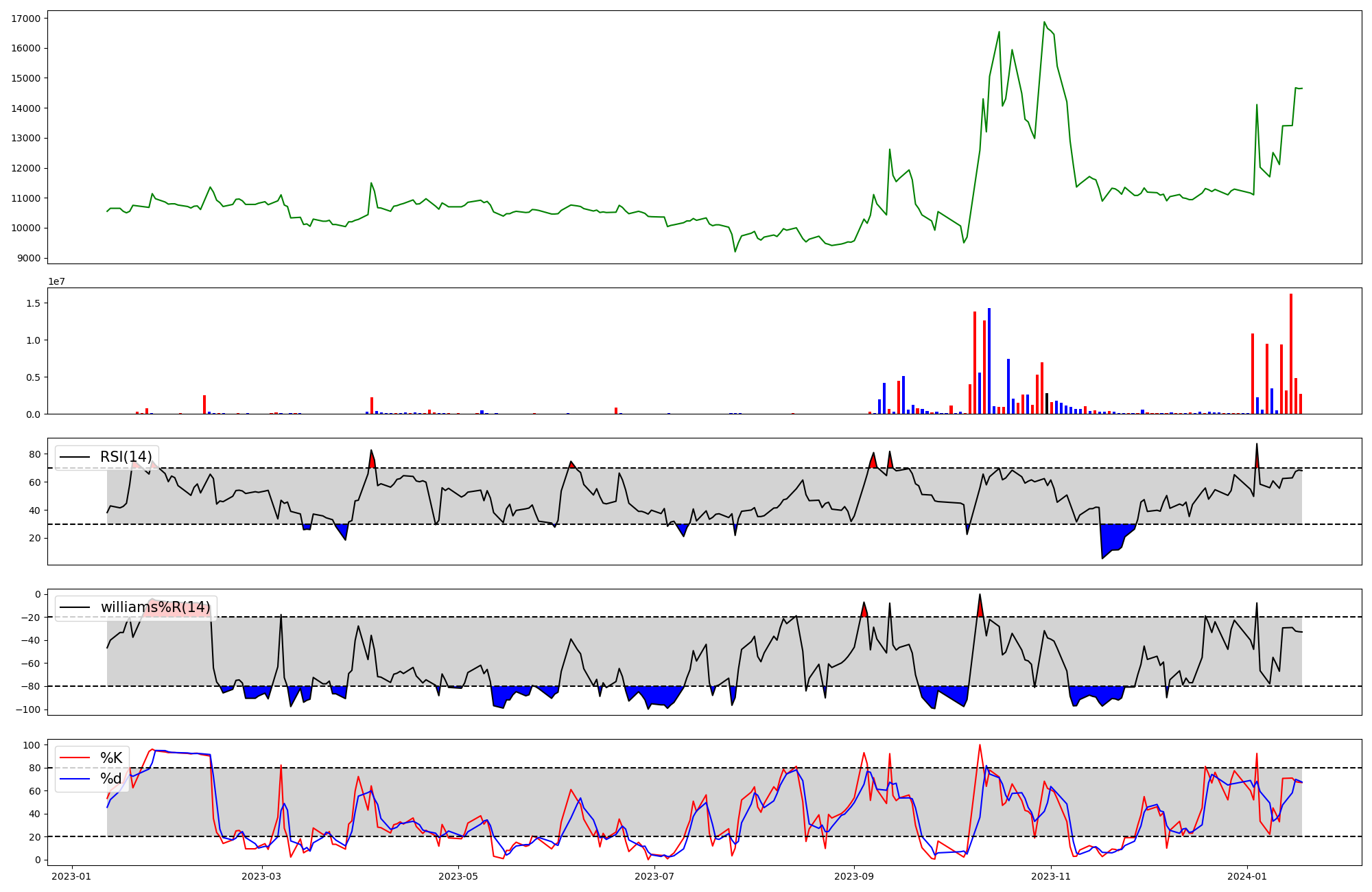This screenshot has height=892, width=1372.
Task: Click the 1e7 volume exponent label
Action: (56, 281)
